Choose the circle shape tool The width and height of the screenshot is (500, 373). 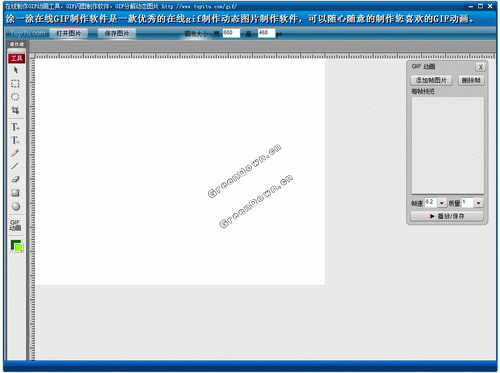[16, 206]
